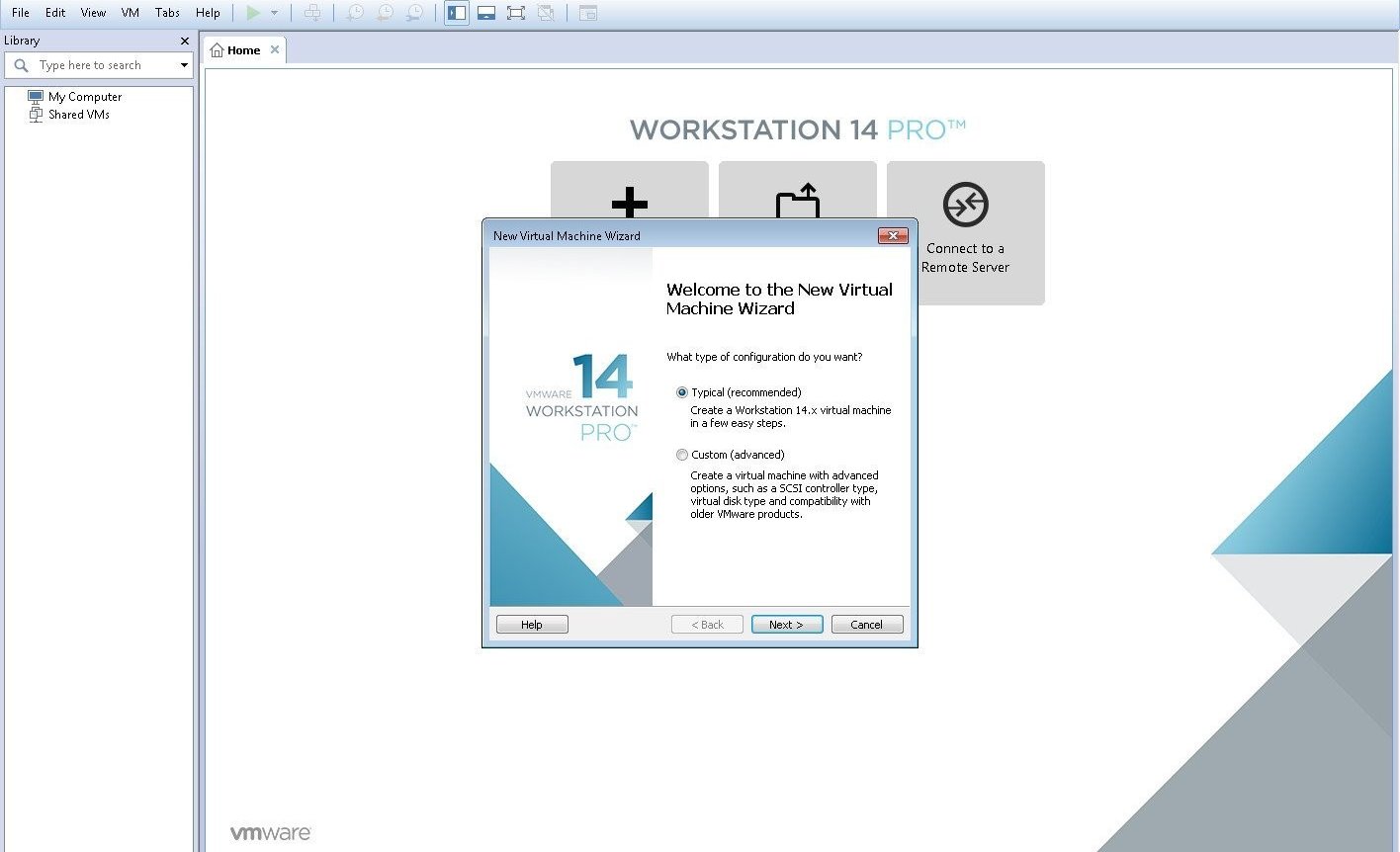The width and height of the screenshot is (1400, 852).
Task: Open the File menu
Action: tap(21, 13)
